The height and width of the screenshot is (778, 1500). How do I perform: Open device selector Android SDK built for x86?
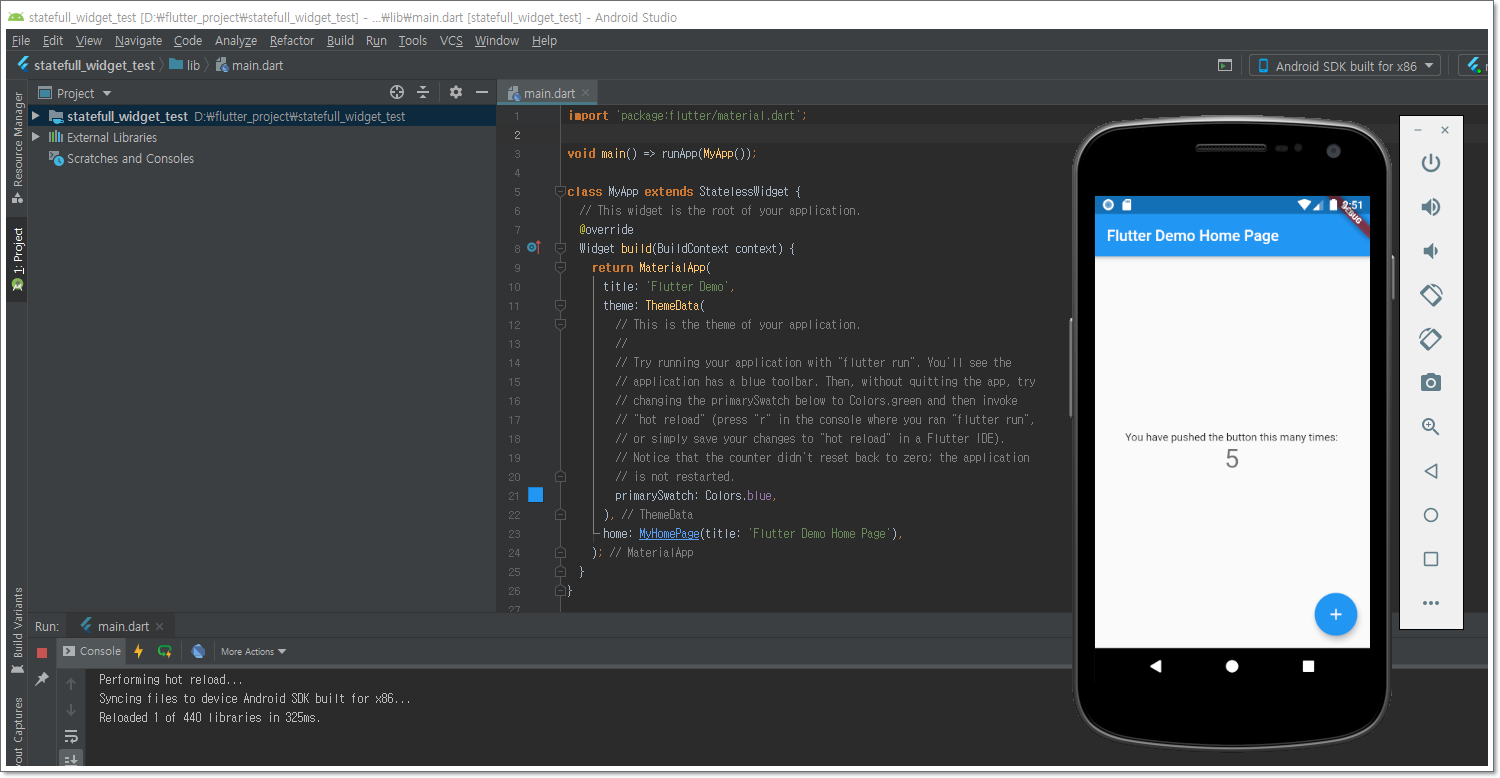pyautogui.click(x=1345, y=66)
